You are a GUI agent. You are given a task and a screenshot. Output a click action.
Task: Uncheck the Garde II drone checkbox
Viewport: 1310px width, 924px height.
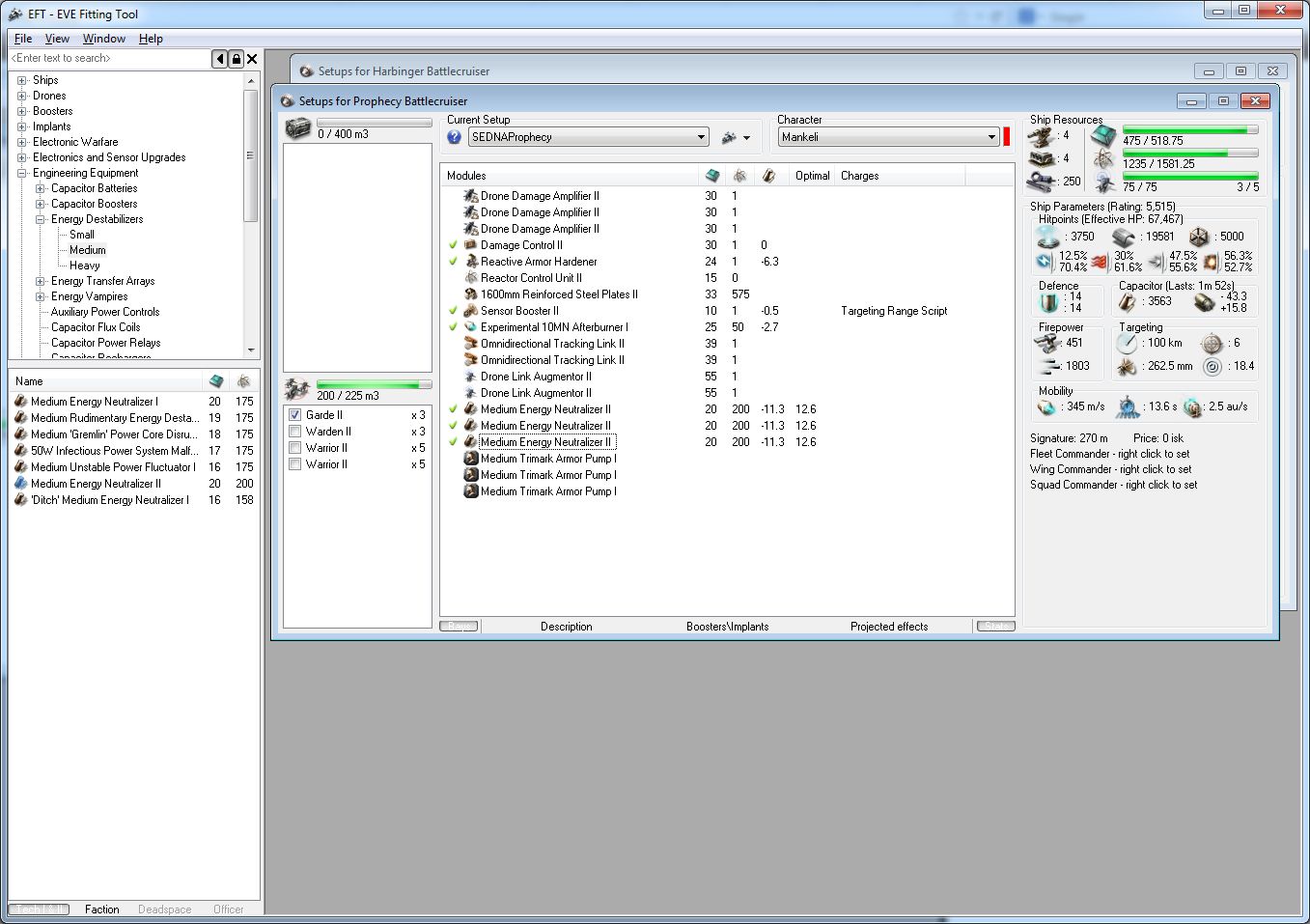[295, 415]
